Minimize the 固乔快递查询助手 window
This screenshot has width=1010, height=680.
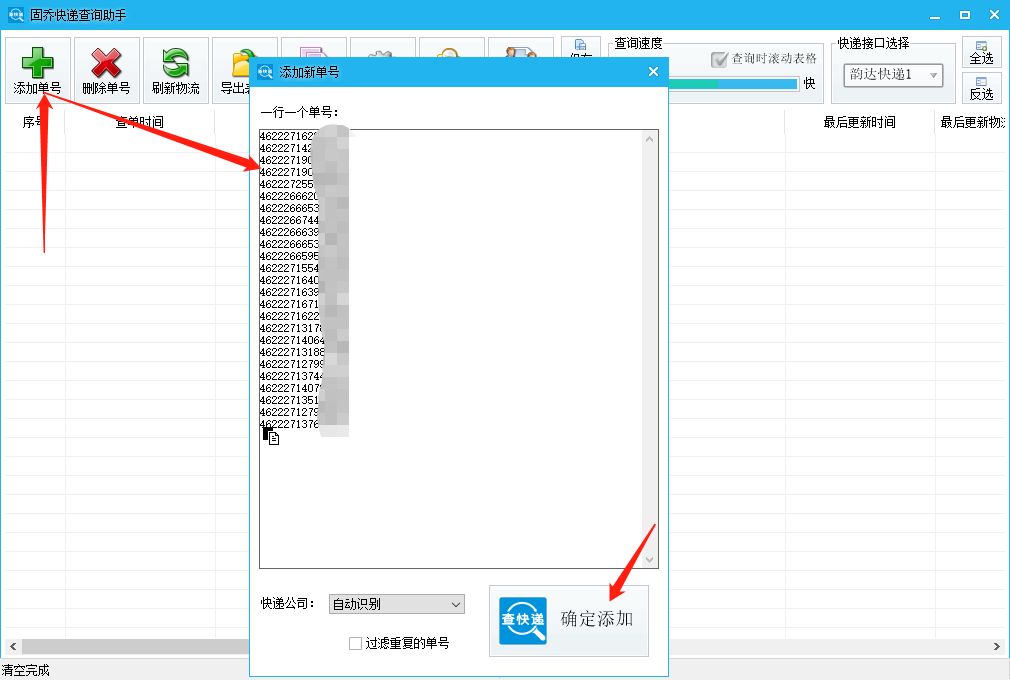click(x=935, y=15)
